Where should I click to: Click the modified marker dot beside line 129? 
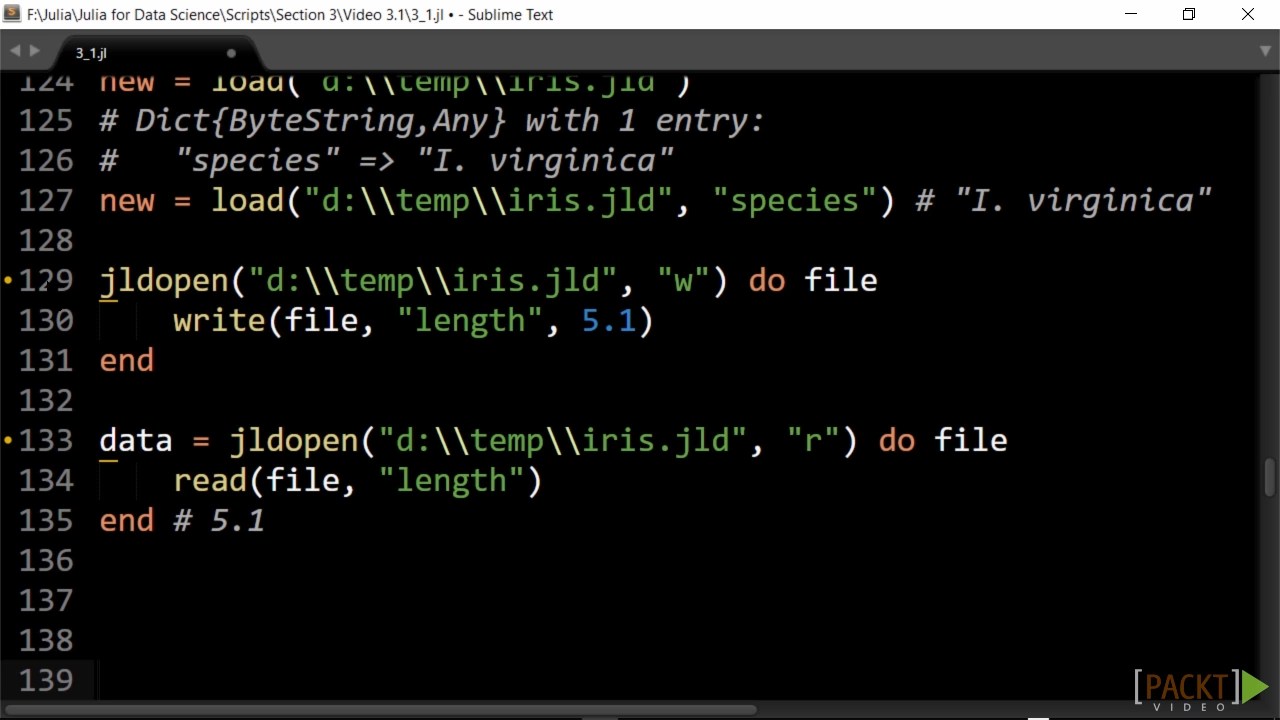pos(9,281)
